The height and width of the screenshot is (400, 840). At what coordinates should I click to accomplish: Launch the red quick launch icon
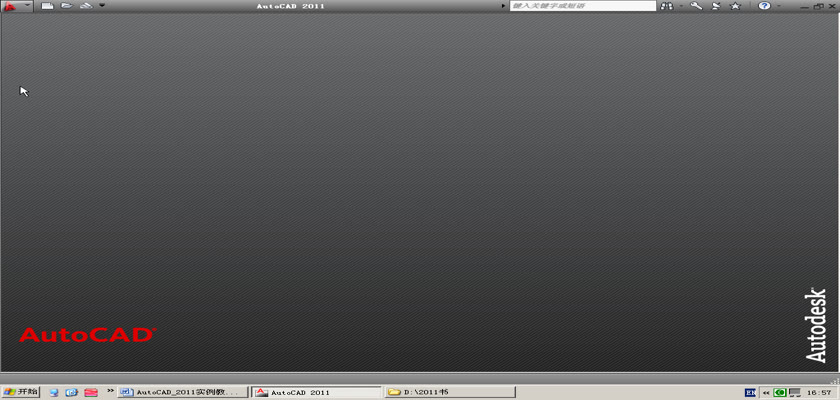pos(91,393)
